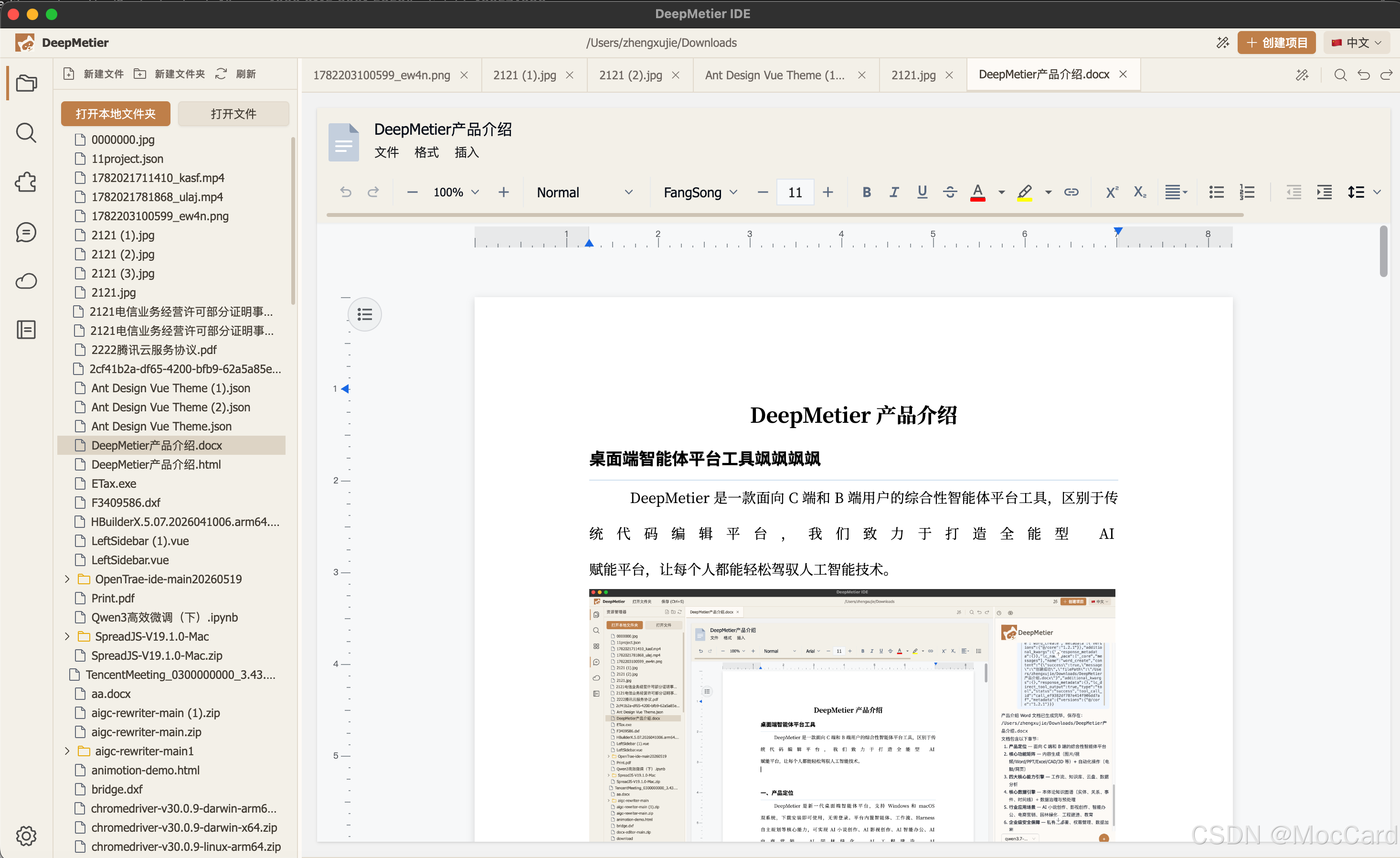Click the 创建项目 button

coord(1276,43)
